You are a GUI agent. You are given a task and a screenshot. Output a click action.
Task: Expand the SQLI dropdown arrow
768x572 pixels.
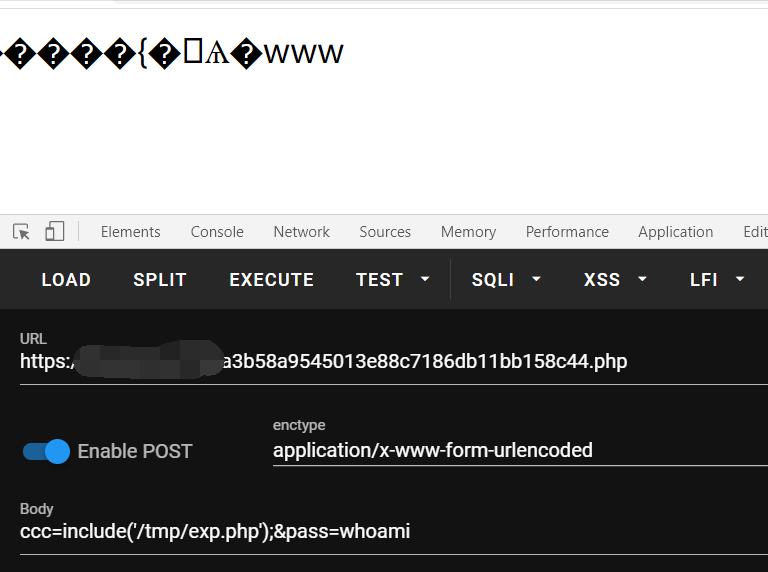coord(536,279)
